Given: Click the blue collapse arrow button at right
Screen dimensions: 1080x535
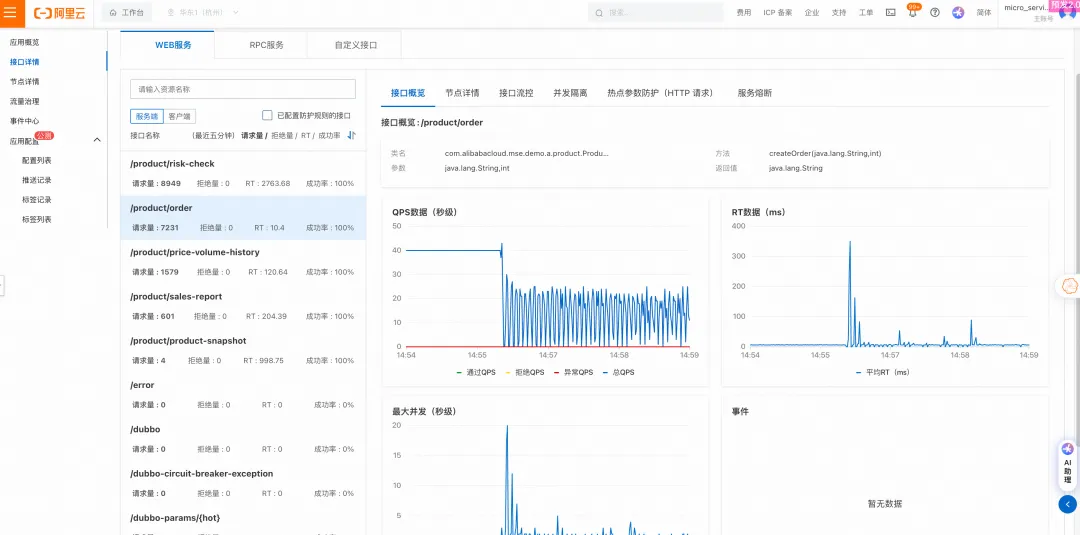Looking at the screenshot, I should (1068, 504).
